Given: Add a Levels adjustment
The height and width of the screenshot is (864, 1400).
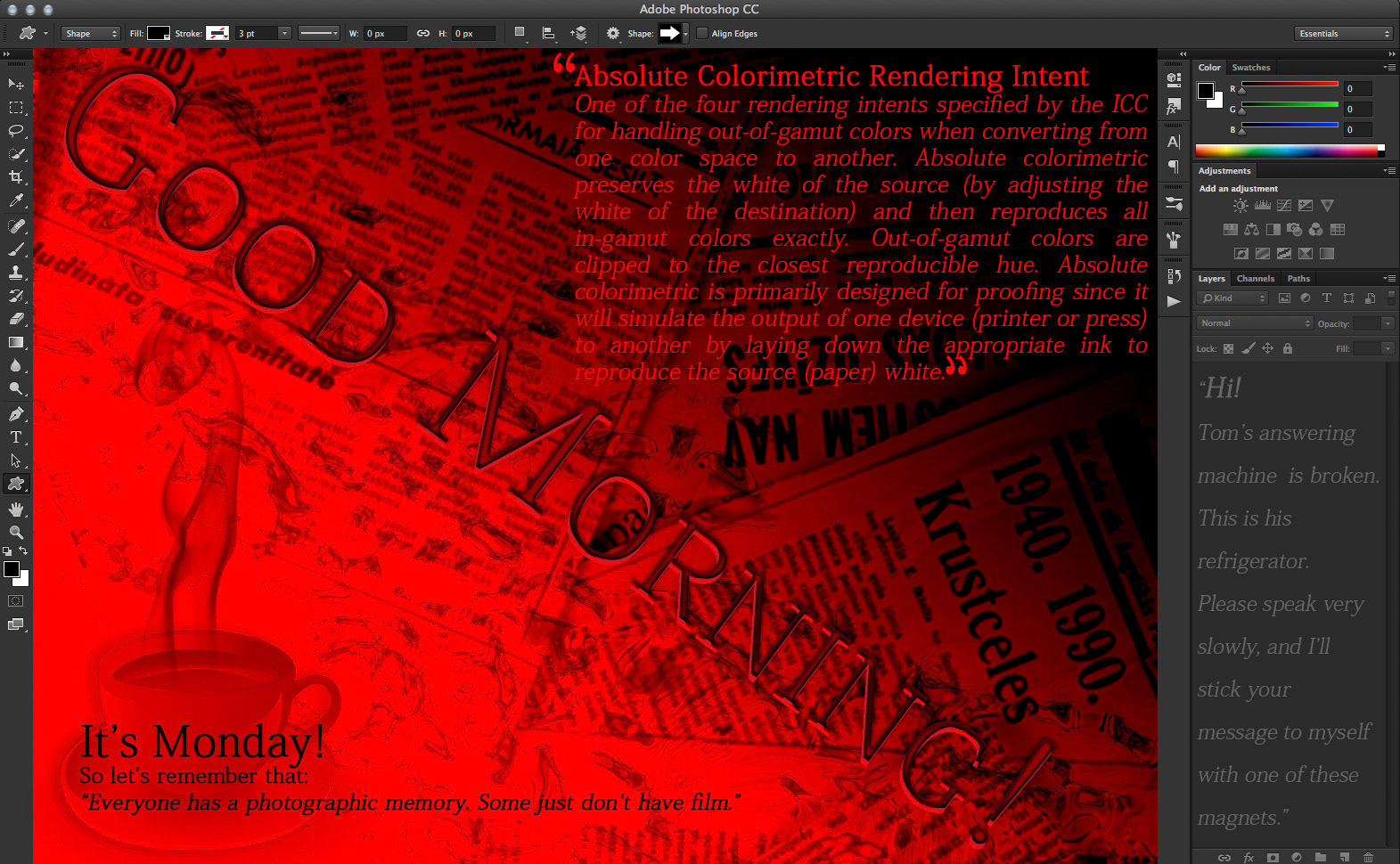Looking at the screenshot, I should pyautogui.click(x=1263, y=206).
